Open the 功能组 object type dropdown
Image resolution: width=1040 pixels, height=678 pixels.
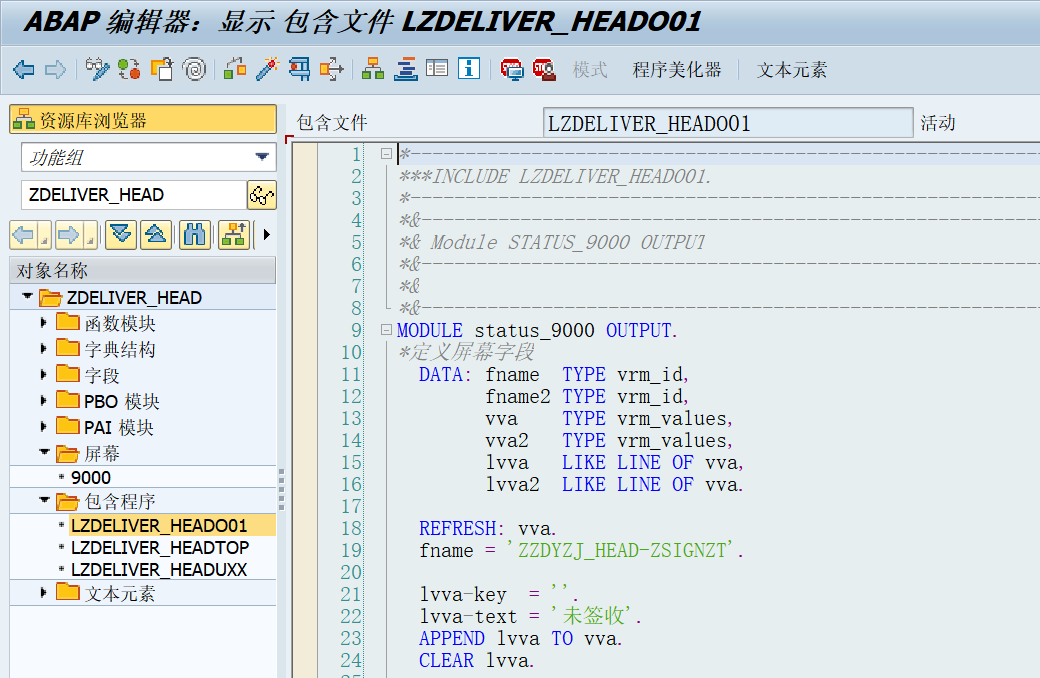(262, 157)
